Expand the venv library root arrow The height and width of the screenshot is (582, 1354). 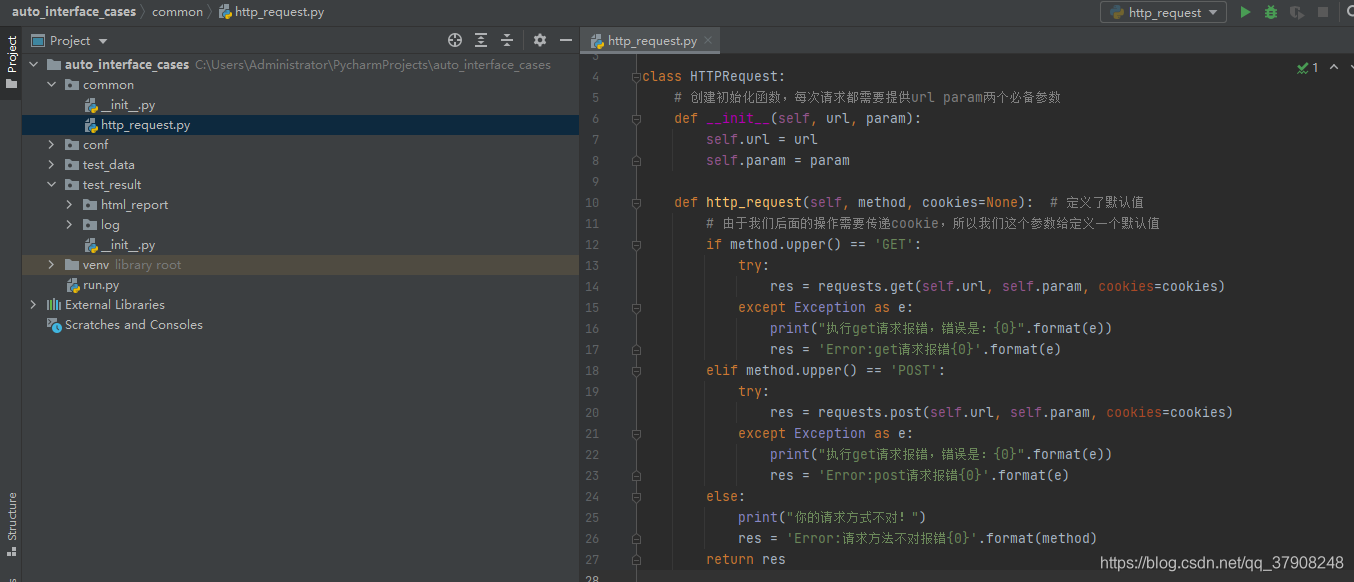click(x=52, y=265)
